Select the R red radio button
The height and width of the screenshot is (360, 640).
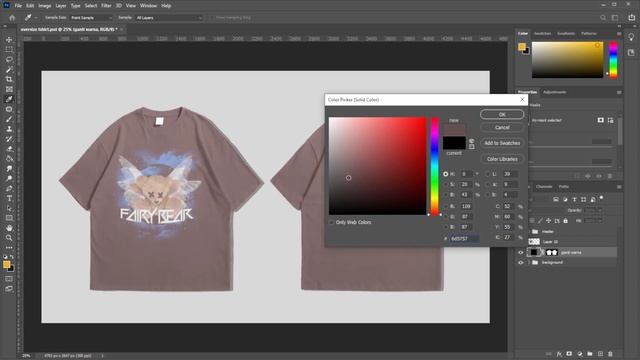(445, 207)
